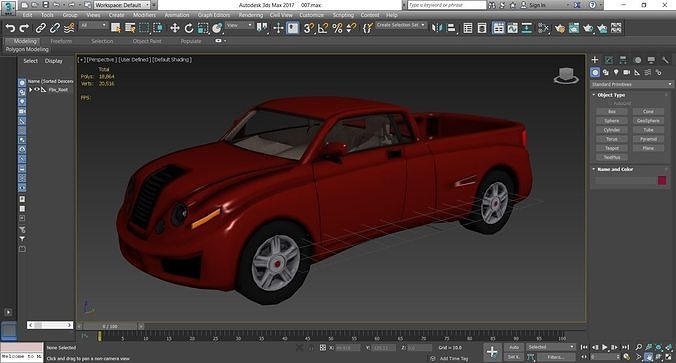The width and height of the screenshot is (676, 363).
Task: Open the Utilities wrench panel icon
Action: click(665, 60)
